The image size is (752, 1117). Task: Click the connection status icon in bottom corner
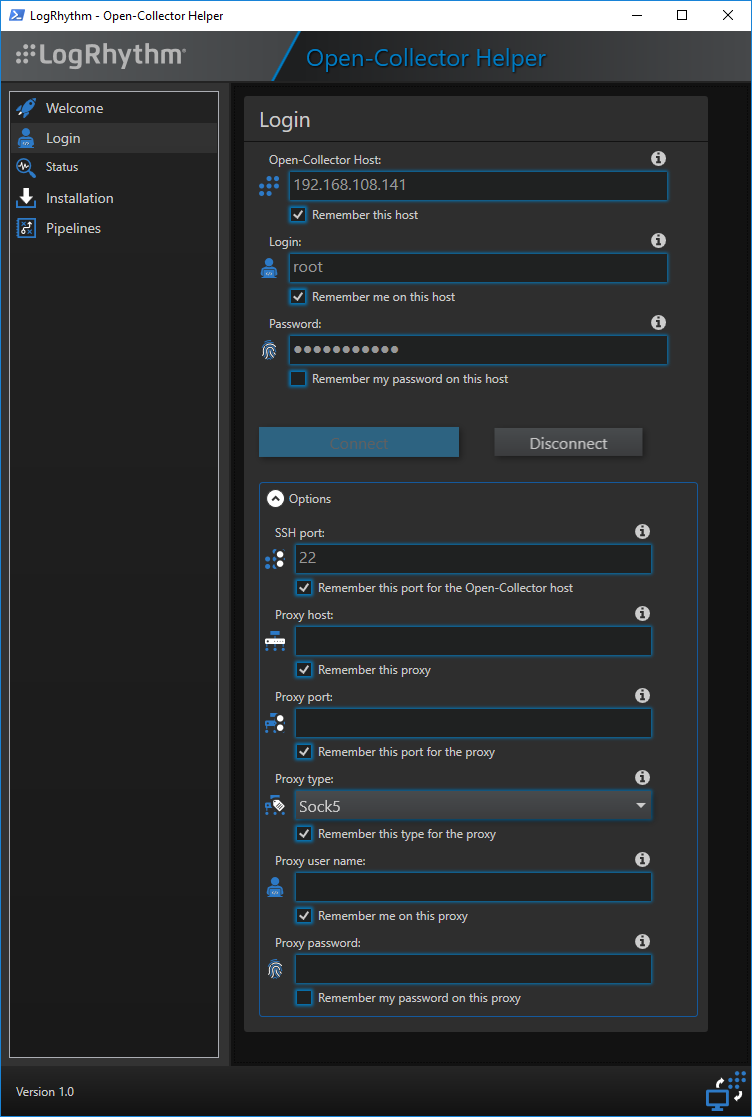(x=726, y=1091)
